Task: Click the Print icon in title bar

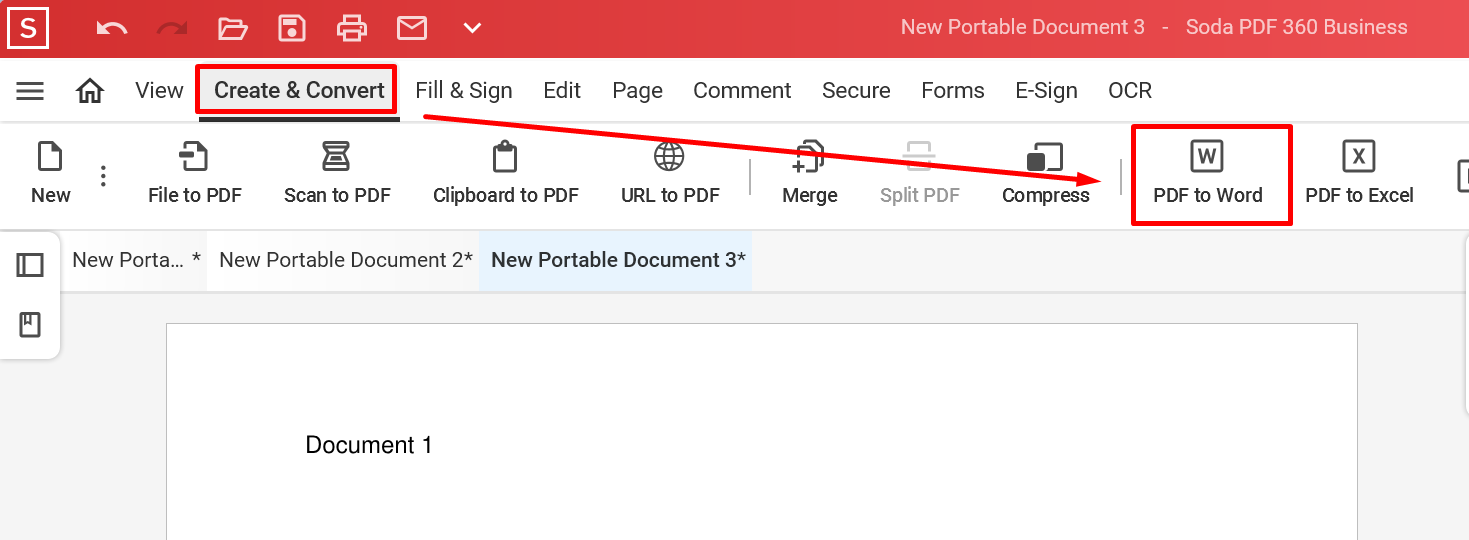Action: [x=352, y=28]
